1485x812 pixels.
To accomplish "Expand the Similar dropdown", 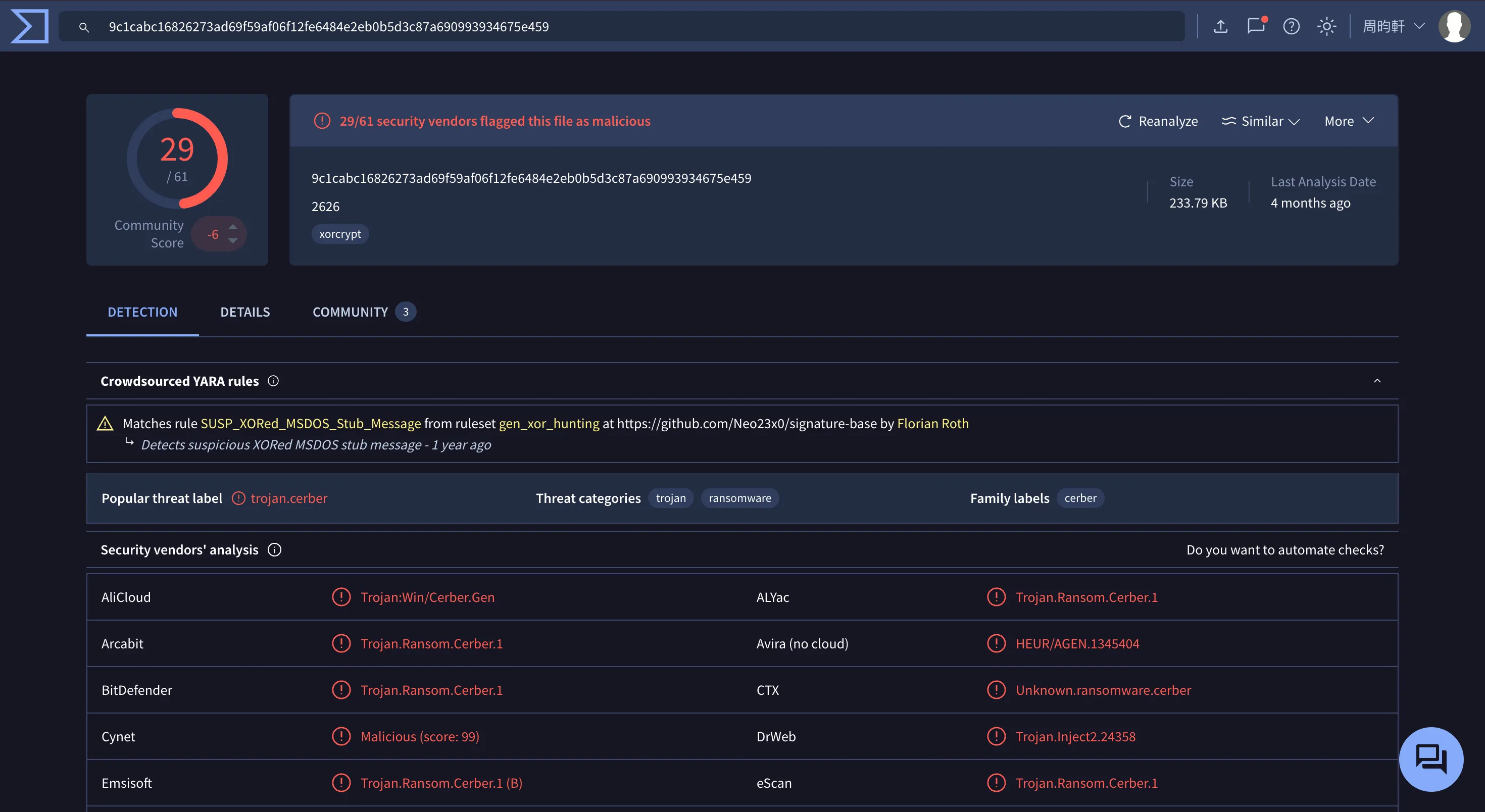I will [x=1261, y=121].
